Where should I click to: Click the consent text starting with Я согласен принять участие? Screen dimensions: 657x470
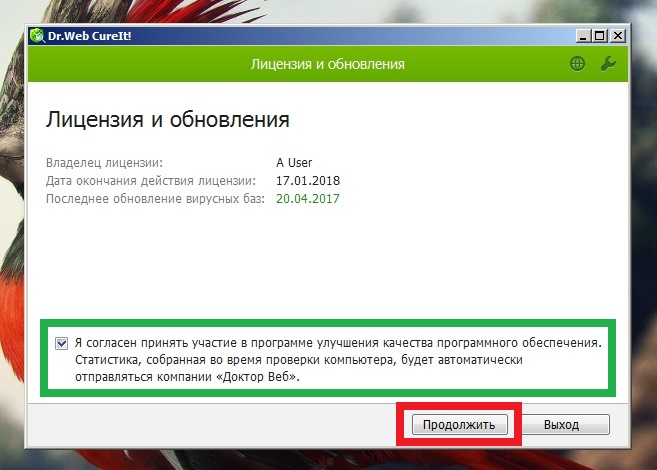[x=338, y=360]
